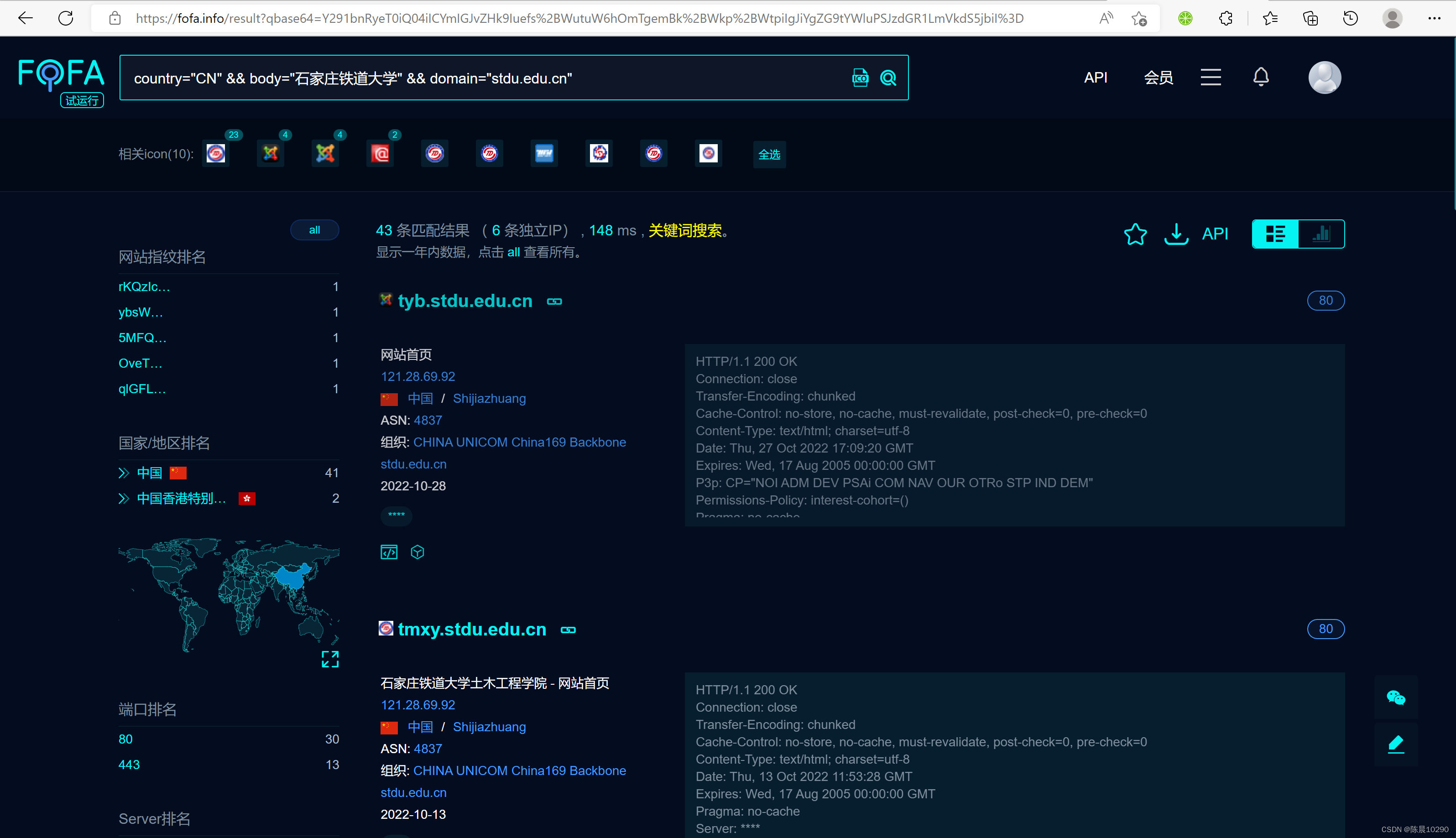Open the API menu item in header

click(x=1095, y=77)
